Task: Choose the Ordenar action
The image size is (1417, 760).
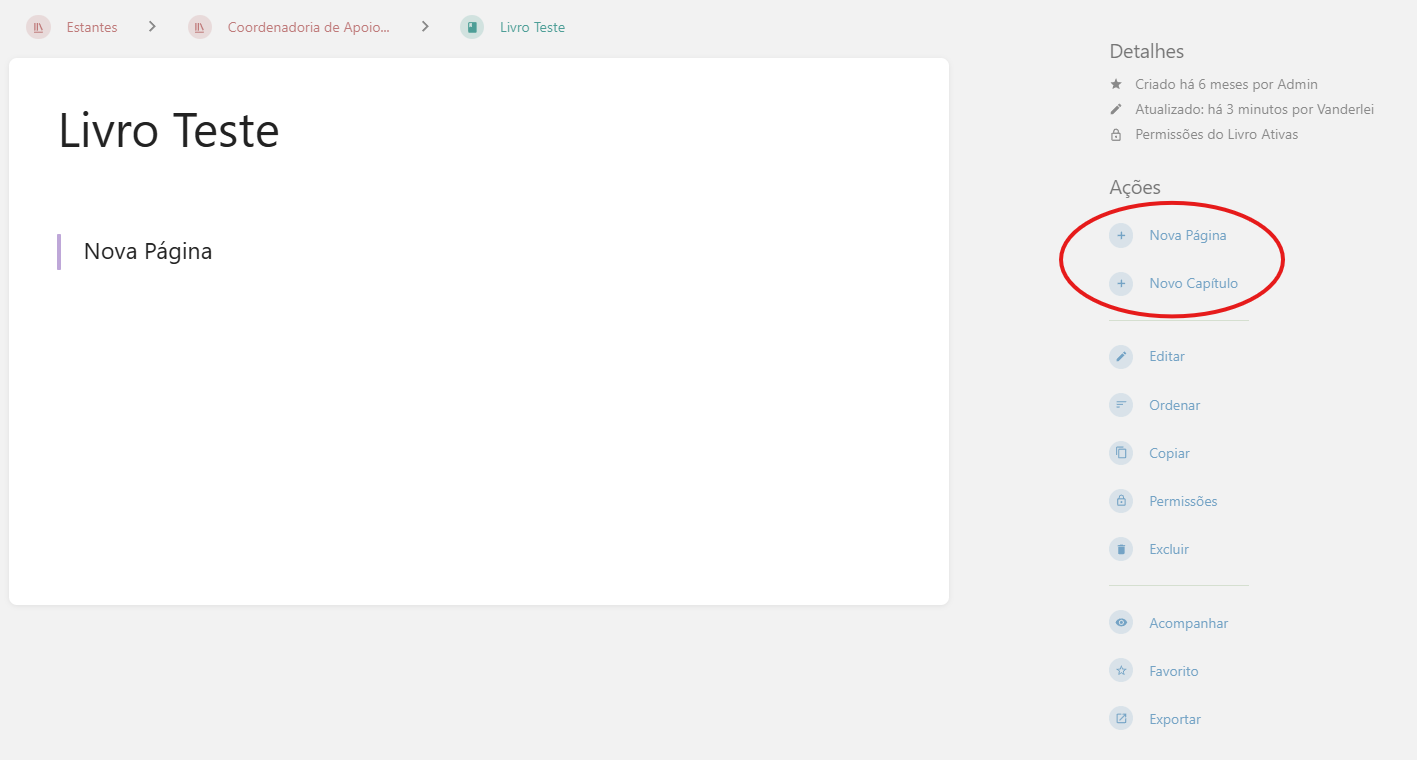Action: pos(1174,405)
